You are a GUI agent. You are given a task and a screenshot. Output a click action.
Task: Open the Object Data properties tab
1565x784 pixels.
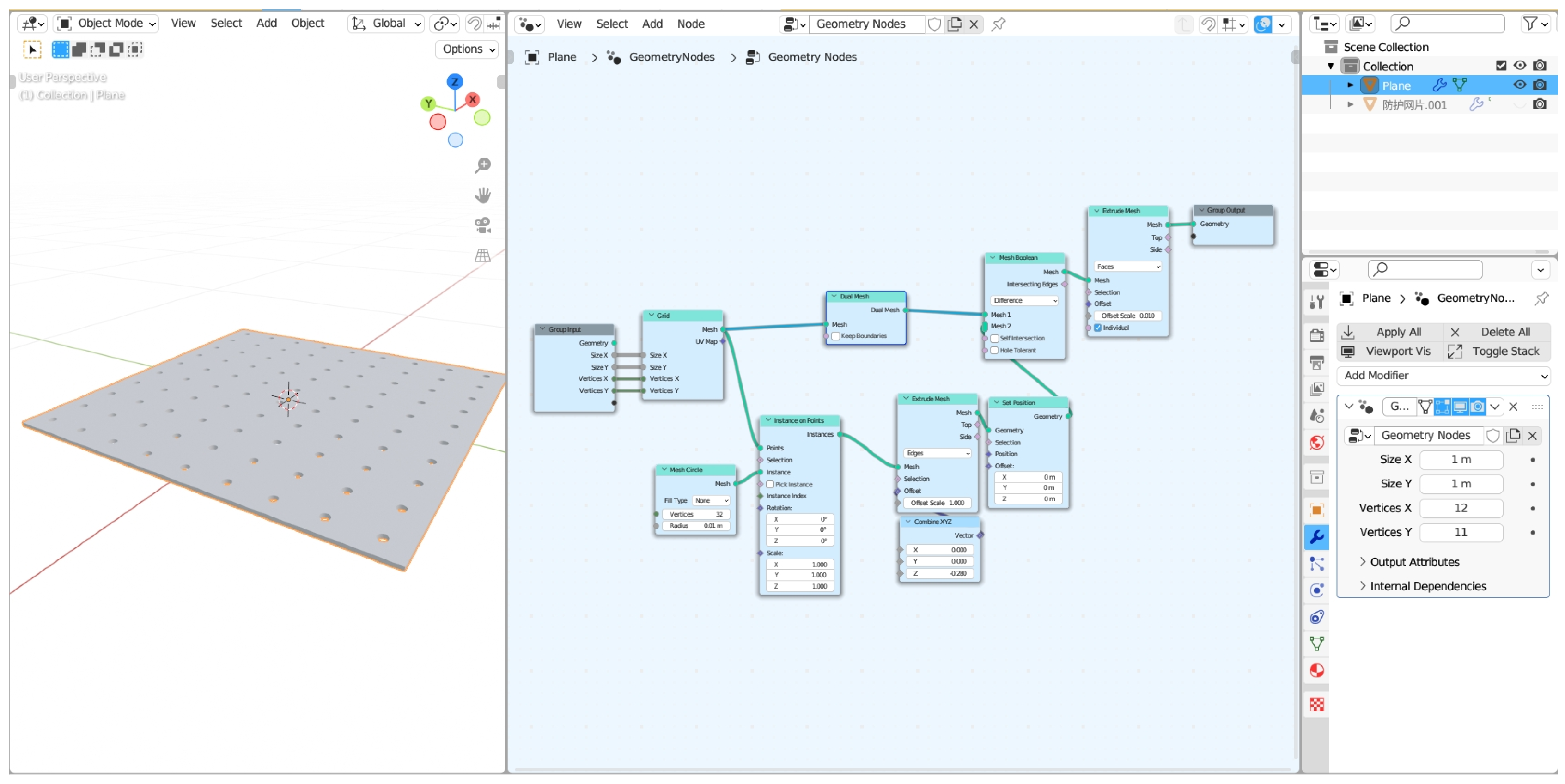click(x=1316, y=644)
